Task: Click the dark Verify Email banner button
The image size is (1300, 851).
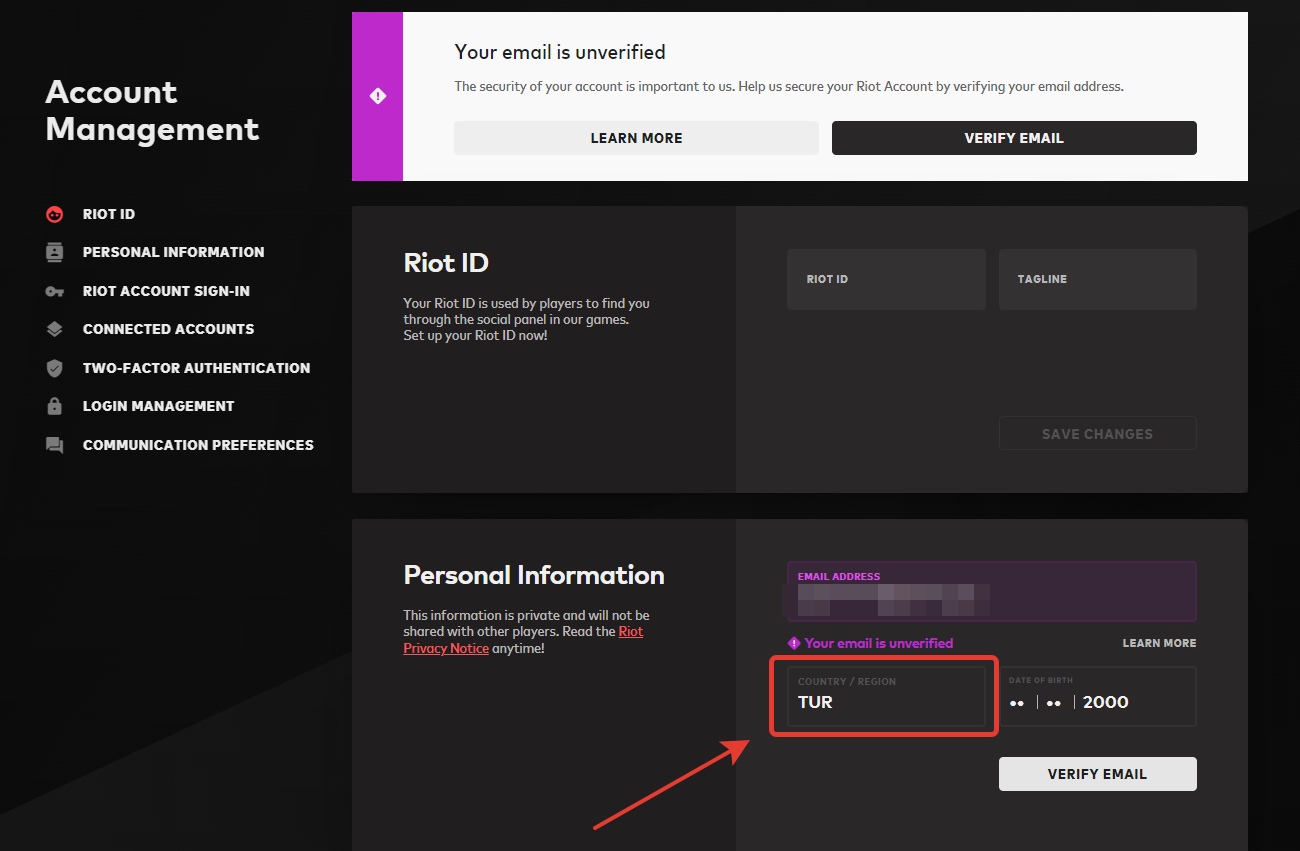Action: pos(1014,138)
